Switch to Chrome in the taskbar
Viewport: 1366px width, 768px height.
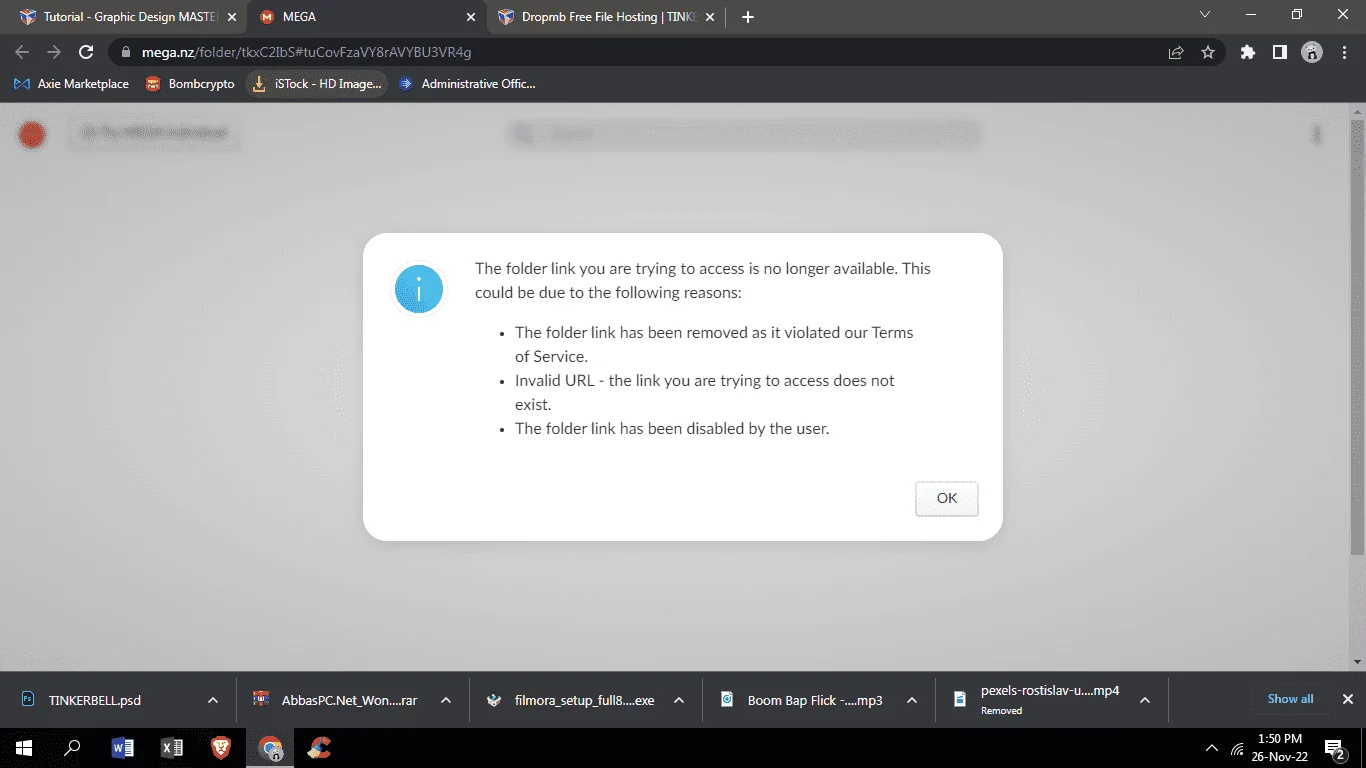click(270, 748)
